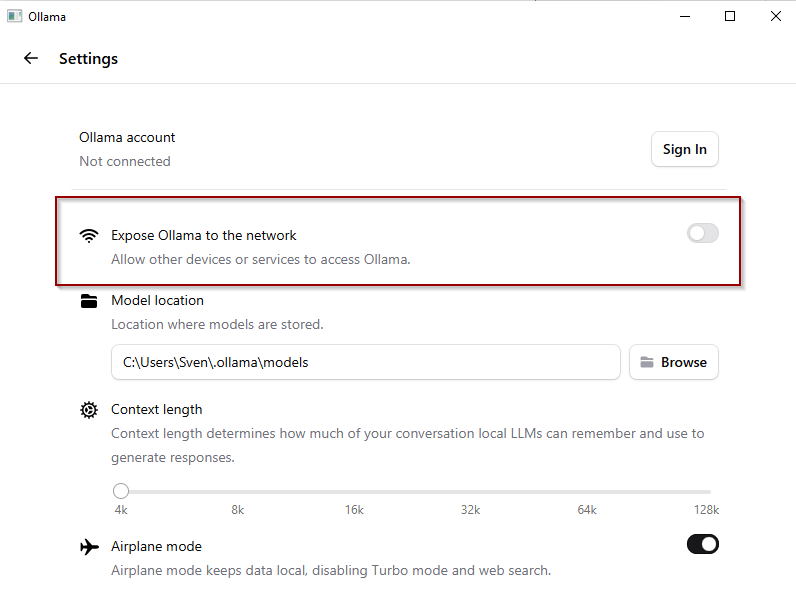Turn off the Airplane mode switch
Viewport: 796px width, 616px height.
pos(702,544)
